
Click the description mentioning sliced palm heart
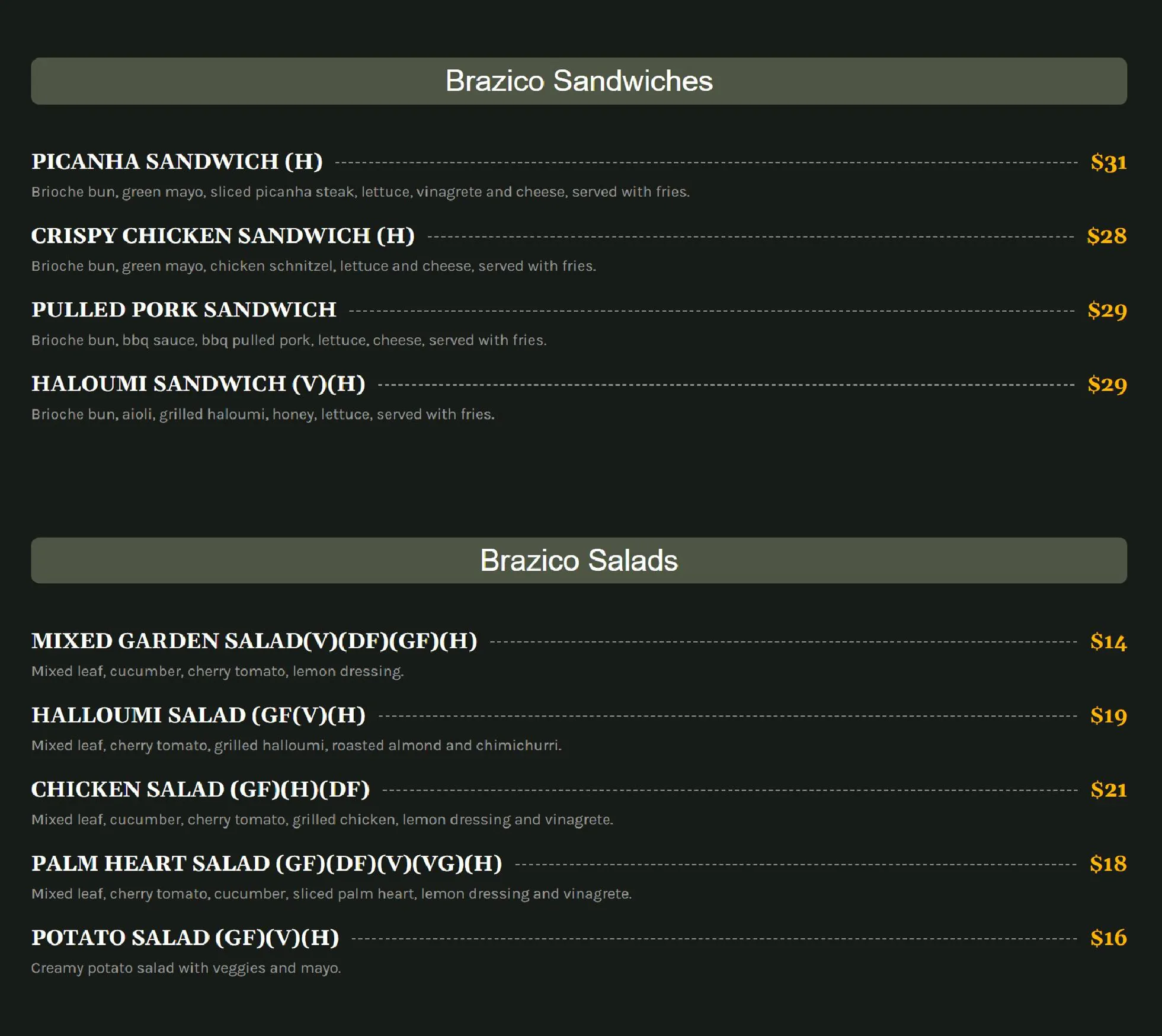[332, 894]
